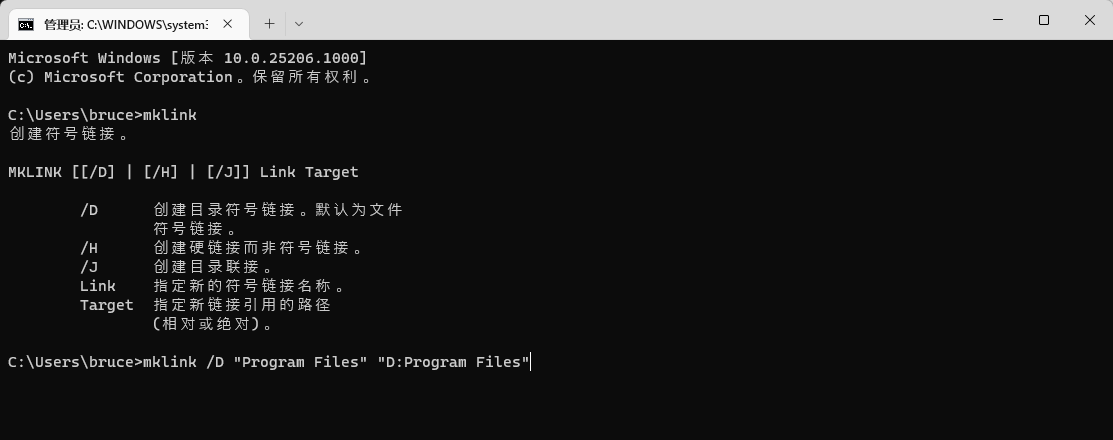
Task: Click the MKLINK syntax usage line
Action: [183, 172]
